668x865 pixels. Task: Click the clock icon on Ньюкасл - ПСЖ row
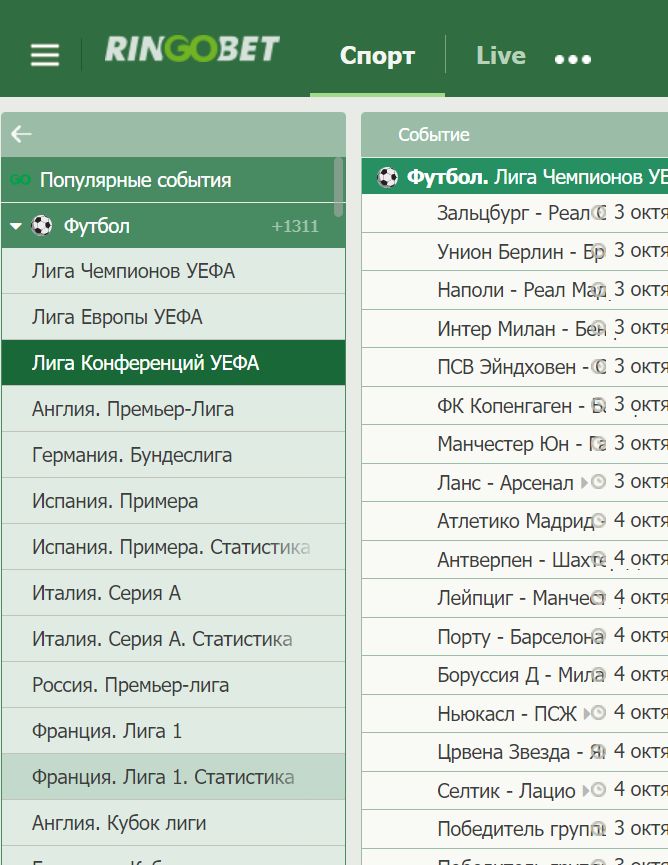(598, 713)
